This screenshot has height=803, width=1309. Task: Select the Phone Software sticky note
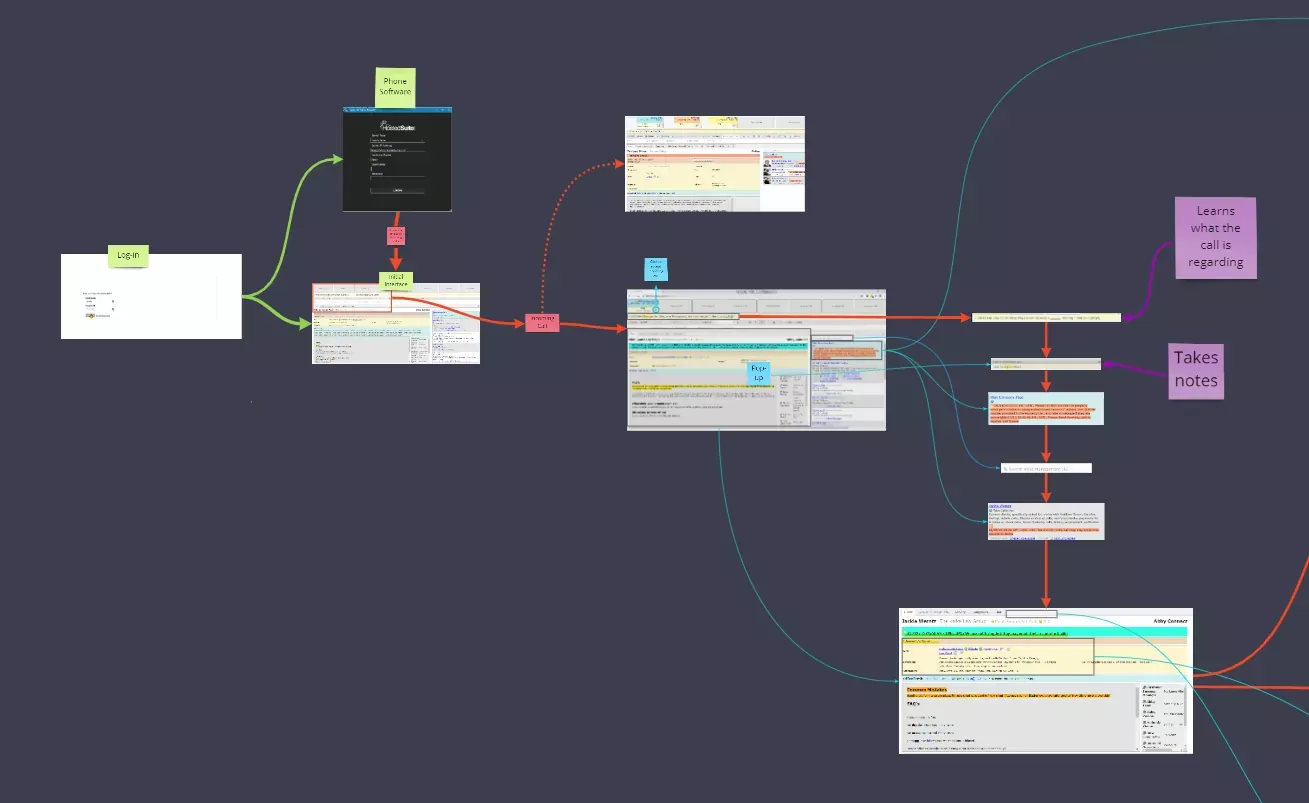(395, 86)
